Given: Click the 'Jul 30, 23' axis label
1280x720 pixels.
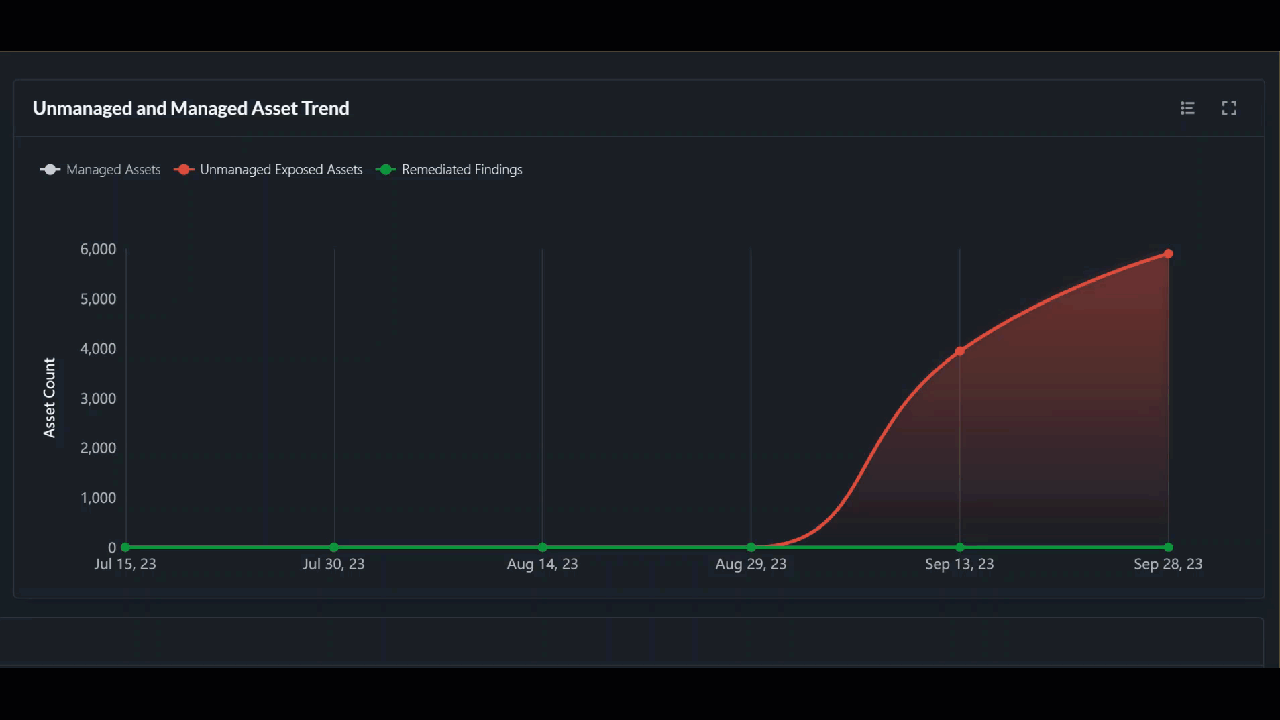Looking at the screenshot, I should coord(334,564).
